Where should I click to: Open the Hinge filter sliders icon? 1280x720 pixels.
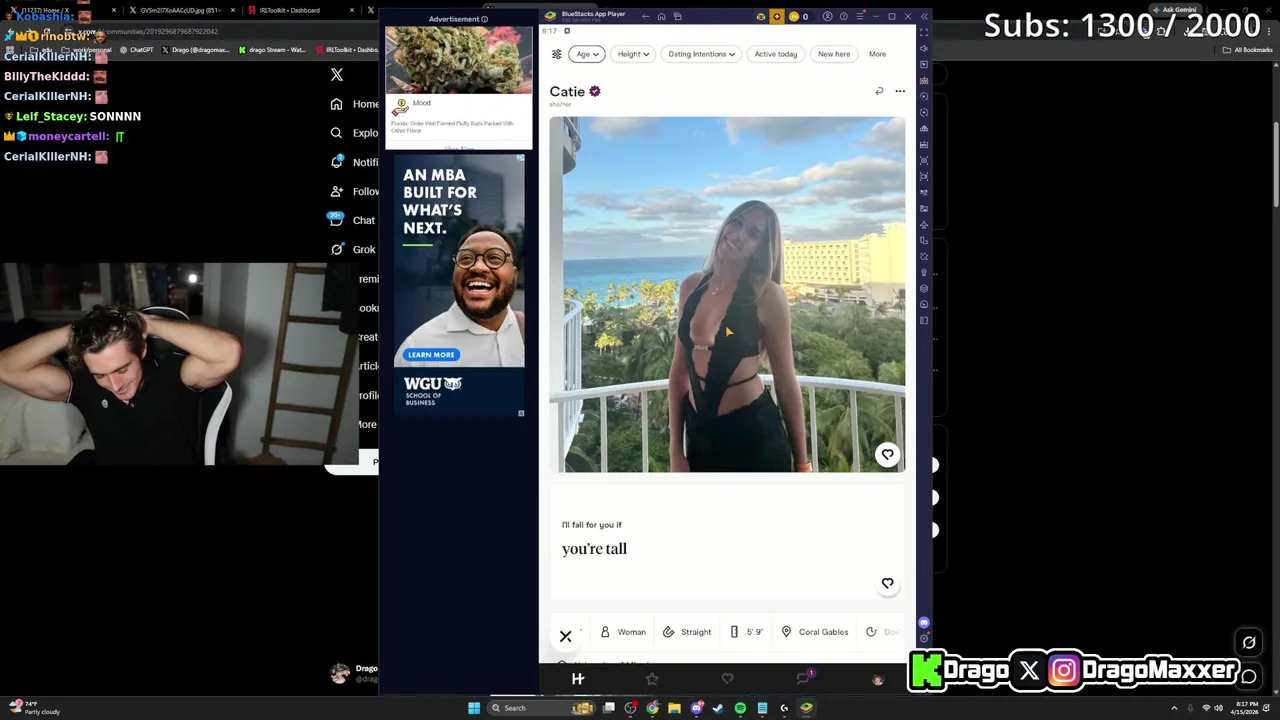tap(557, 54)
